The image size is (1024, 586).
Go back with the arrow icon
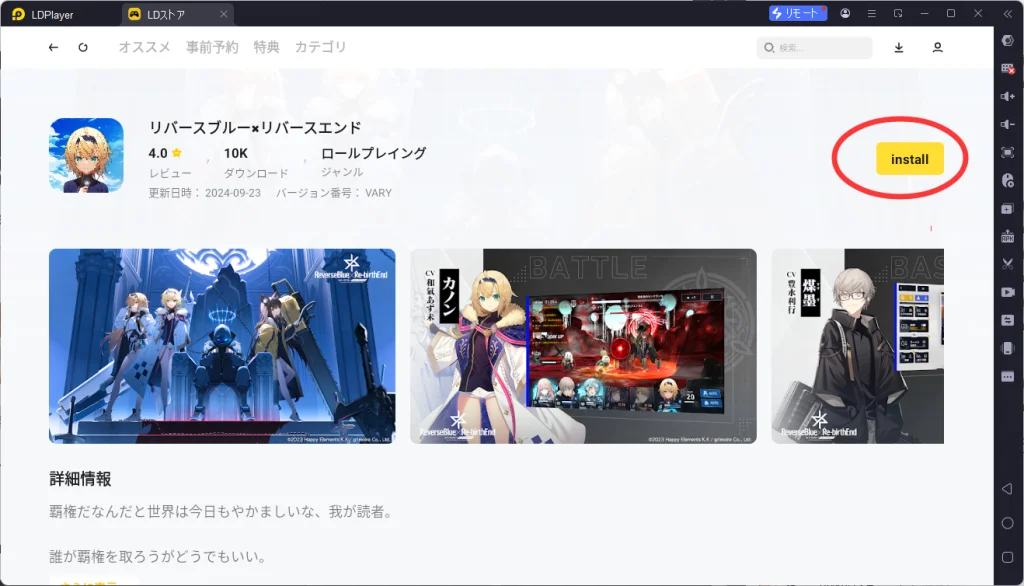click(x=54, y=47)
